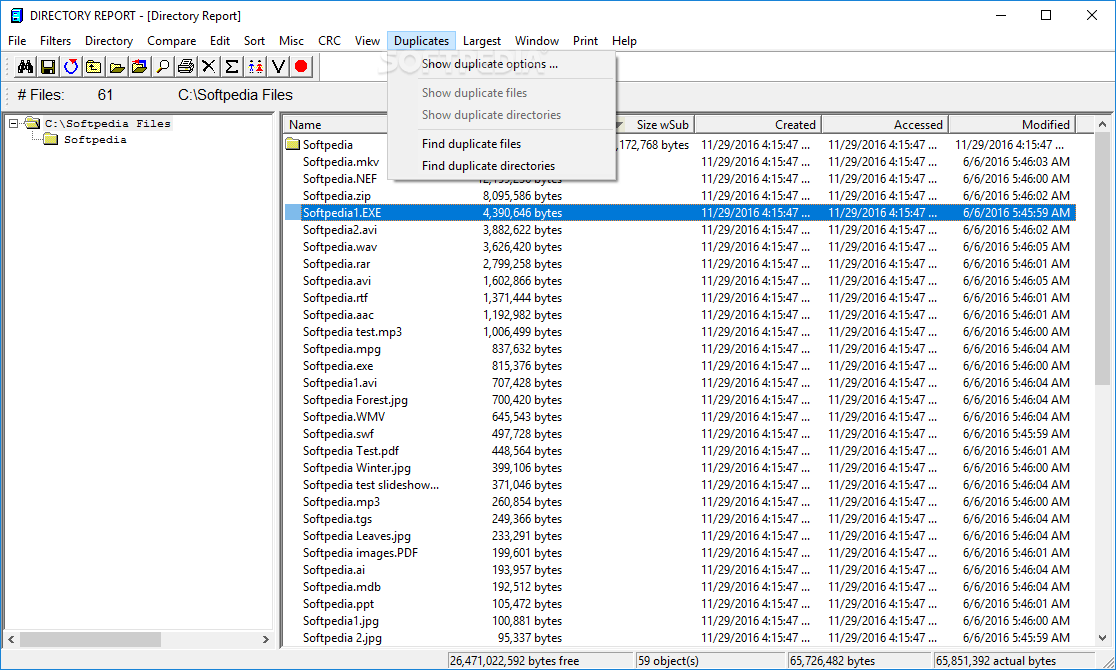Click the delete X toolbar icon
1116x670 pixels.
[208, 66]
